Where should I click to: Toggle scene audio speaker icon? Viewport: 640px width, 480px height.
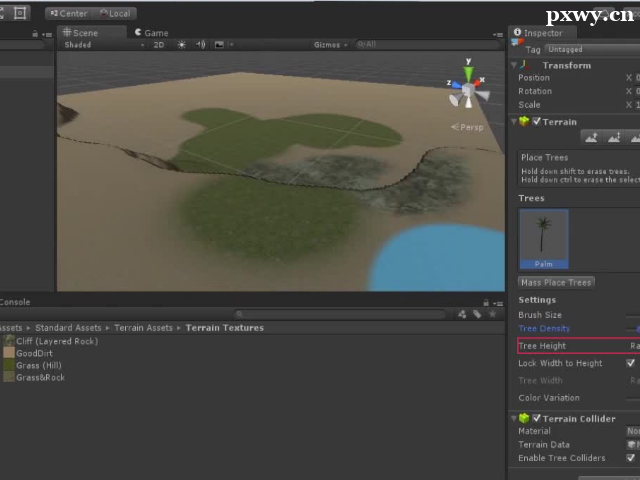coord(200,45)
